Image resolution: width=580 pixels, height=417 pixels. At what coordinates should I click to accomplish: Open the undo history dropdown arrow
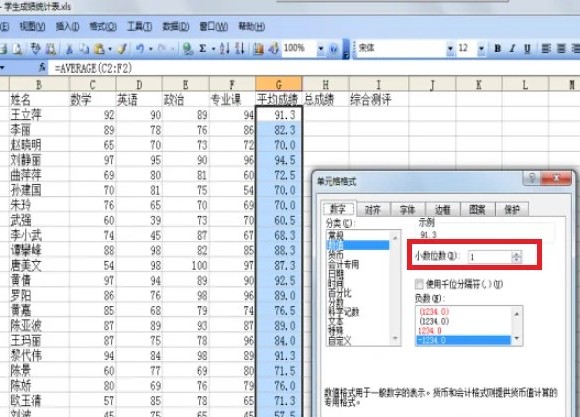(151, 49)
